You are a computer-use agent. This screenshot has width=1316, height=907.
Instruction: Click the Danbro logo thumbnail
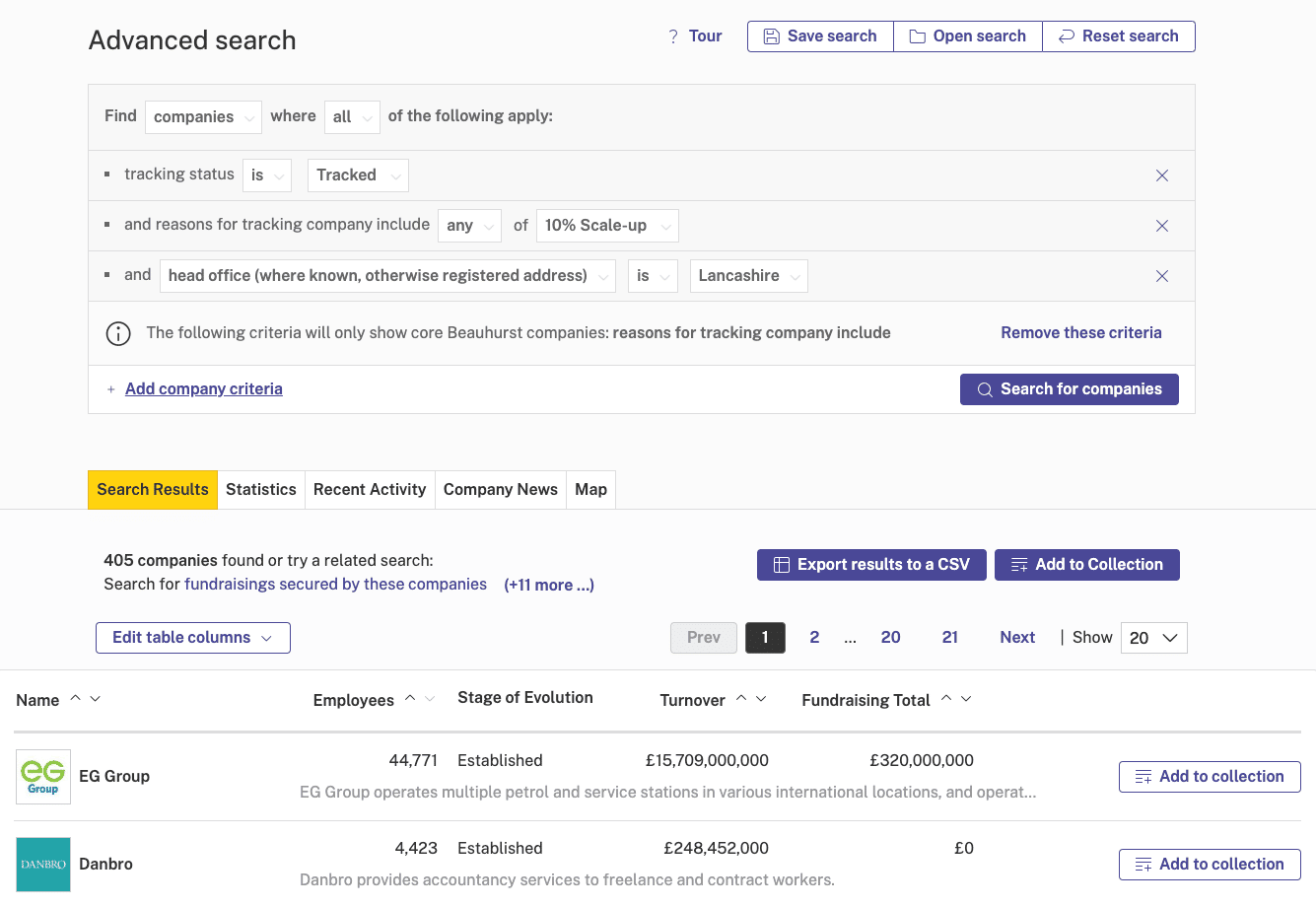[43, 865]
